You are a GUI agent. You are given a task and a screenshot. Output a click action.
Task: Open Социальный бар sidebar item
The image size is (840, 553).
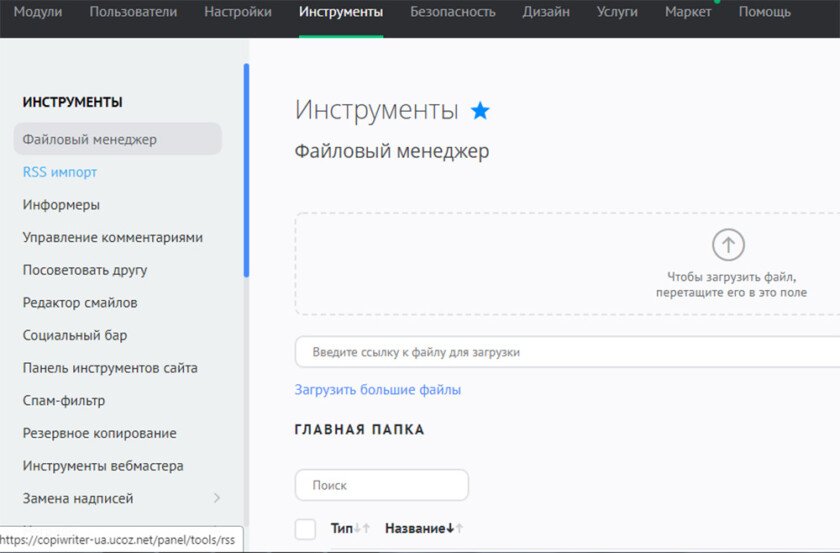[x=74, y=335]
